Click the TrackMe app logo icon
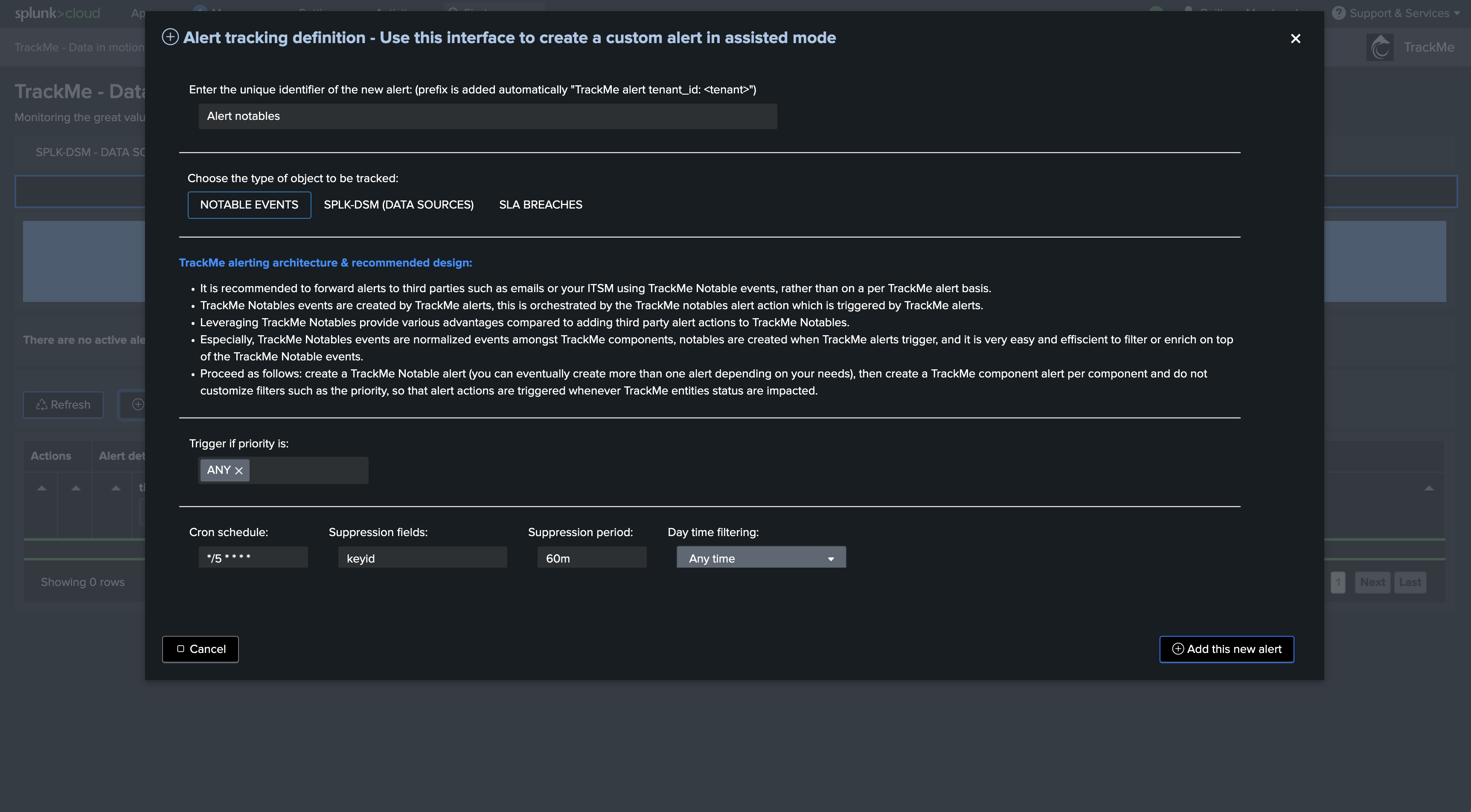Viewport: 1471px width, 812px height. [x=1380, y=47]
